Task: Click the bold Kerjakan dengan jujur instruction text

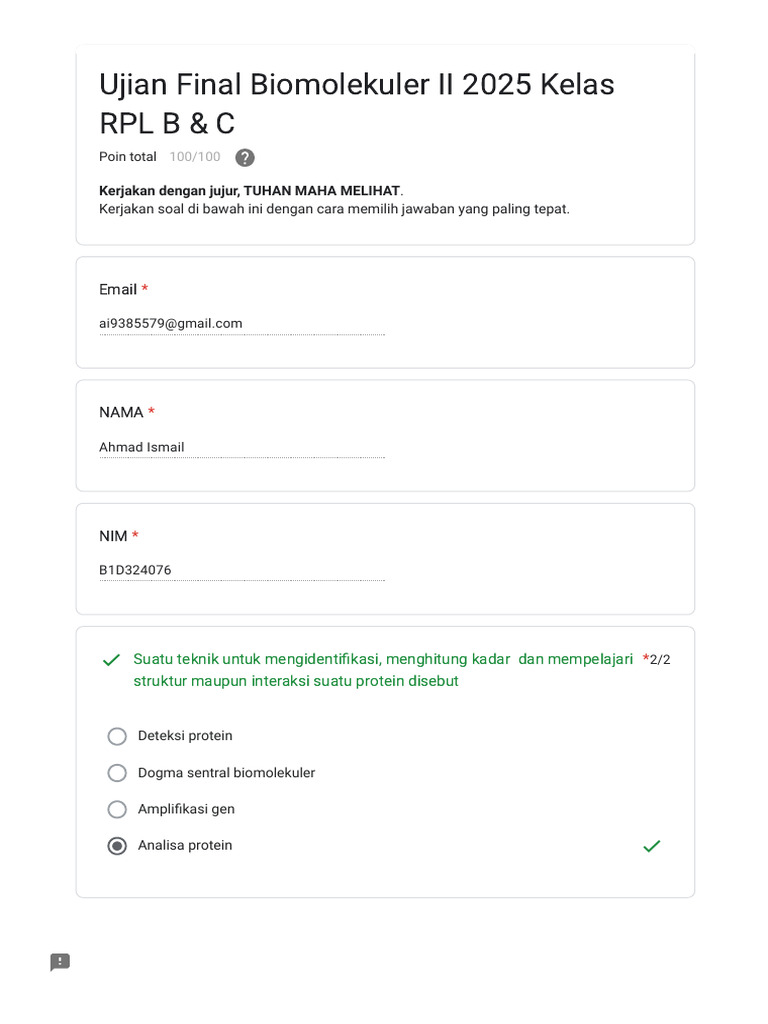Action: point(250,191)
